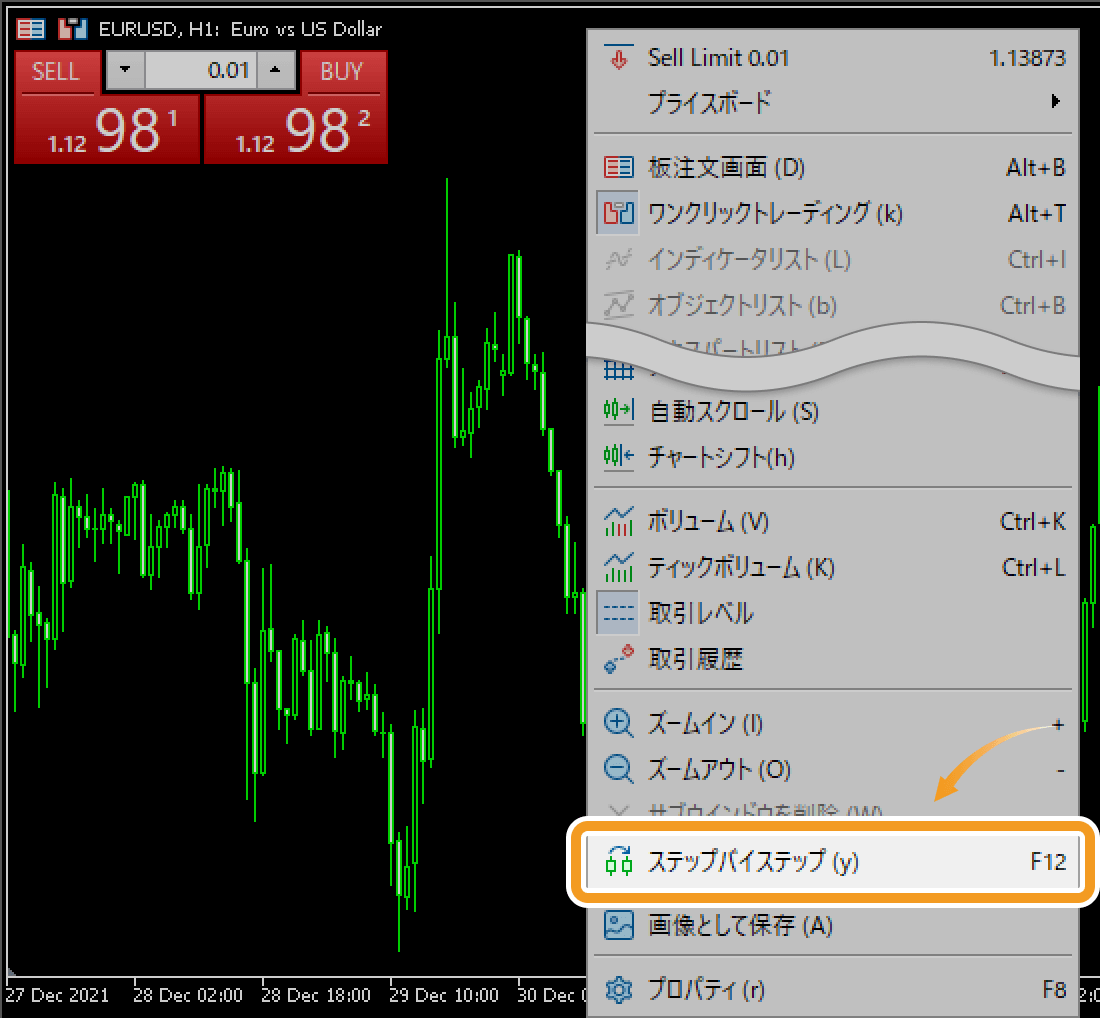The image size is (1100, 1018).
Task: Select Sell Limit 0.01 menu entry
Action: 833,58
